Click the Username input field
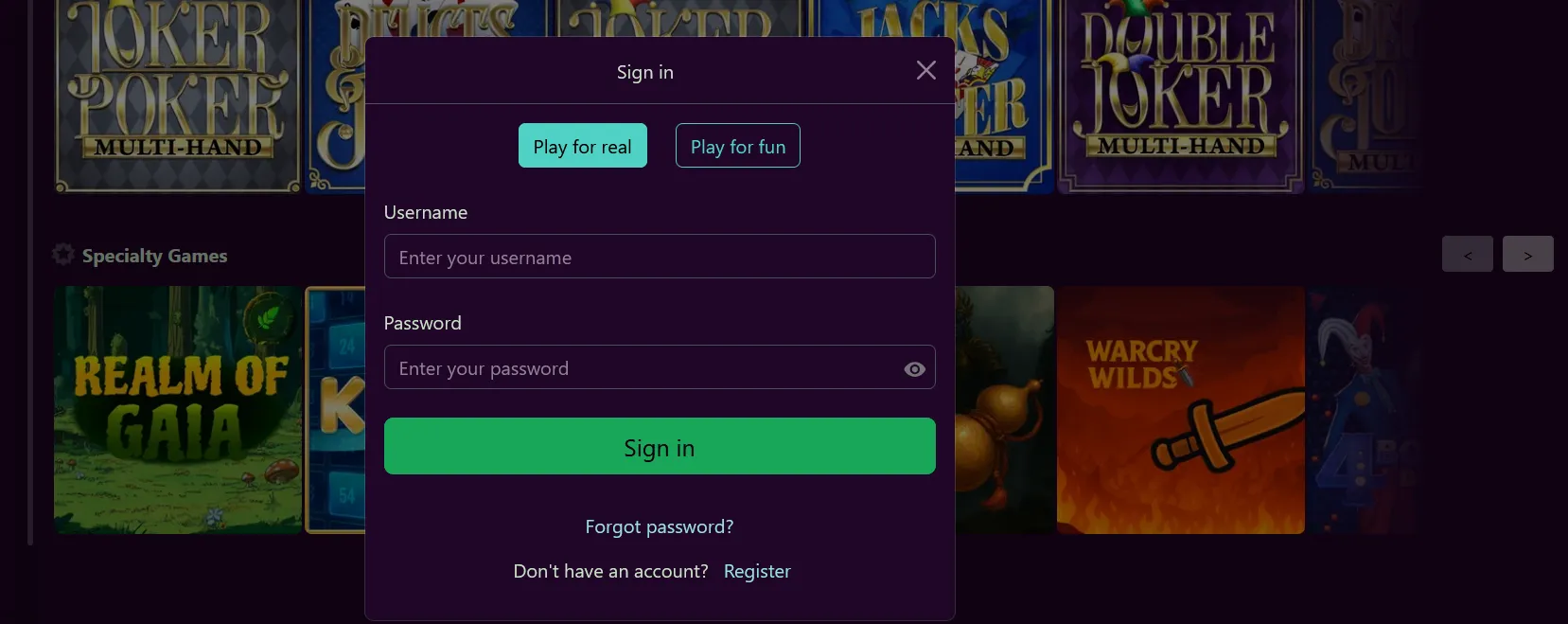This screenshot has height=624, width=1568. 659,256
